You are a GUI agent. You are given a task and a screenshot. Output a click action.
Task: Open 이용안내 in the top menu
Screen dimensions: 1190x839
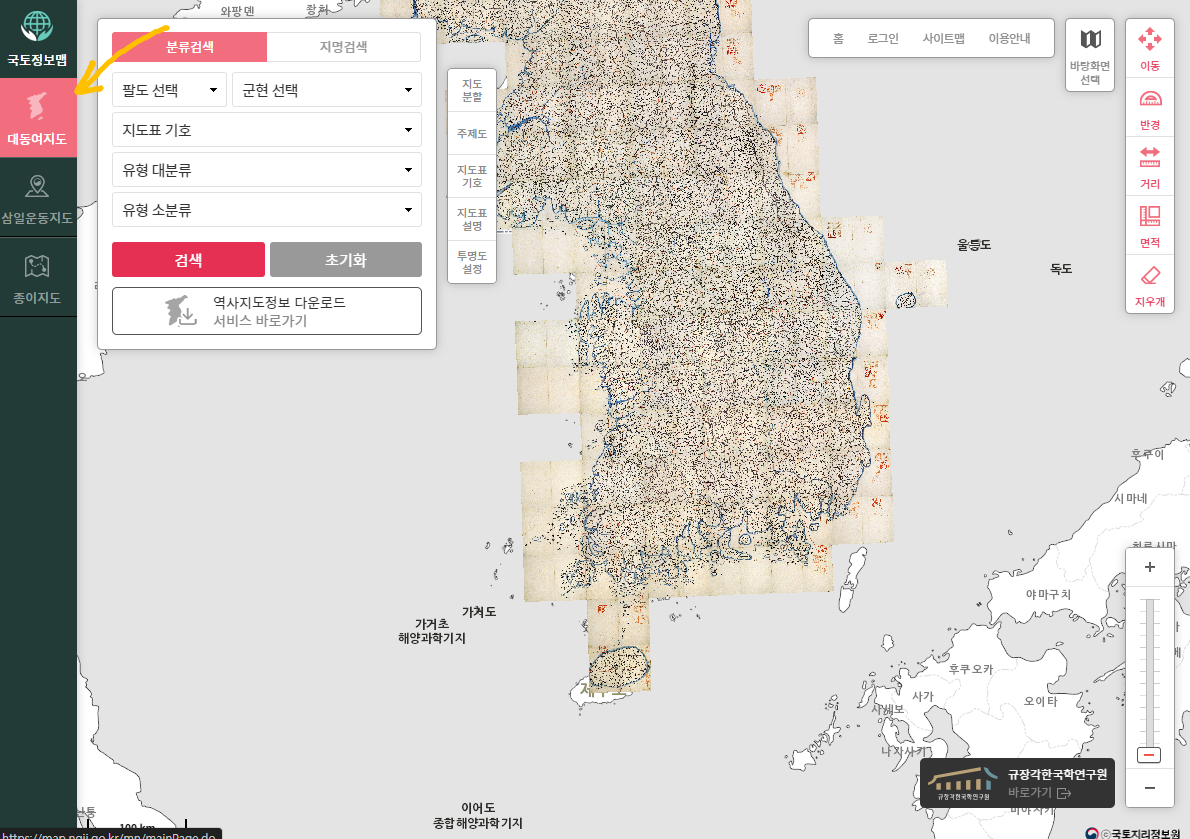[1009, 38]
